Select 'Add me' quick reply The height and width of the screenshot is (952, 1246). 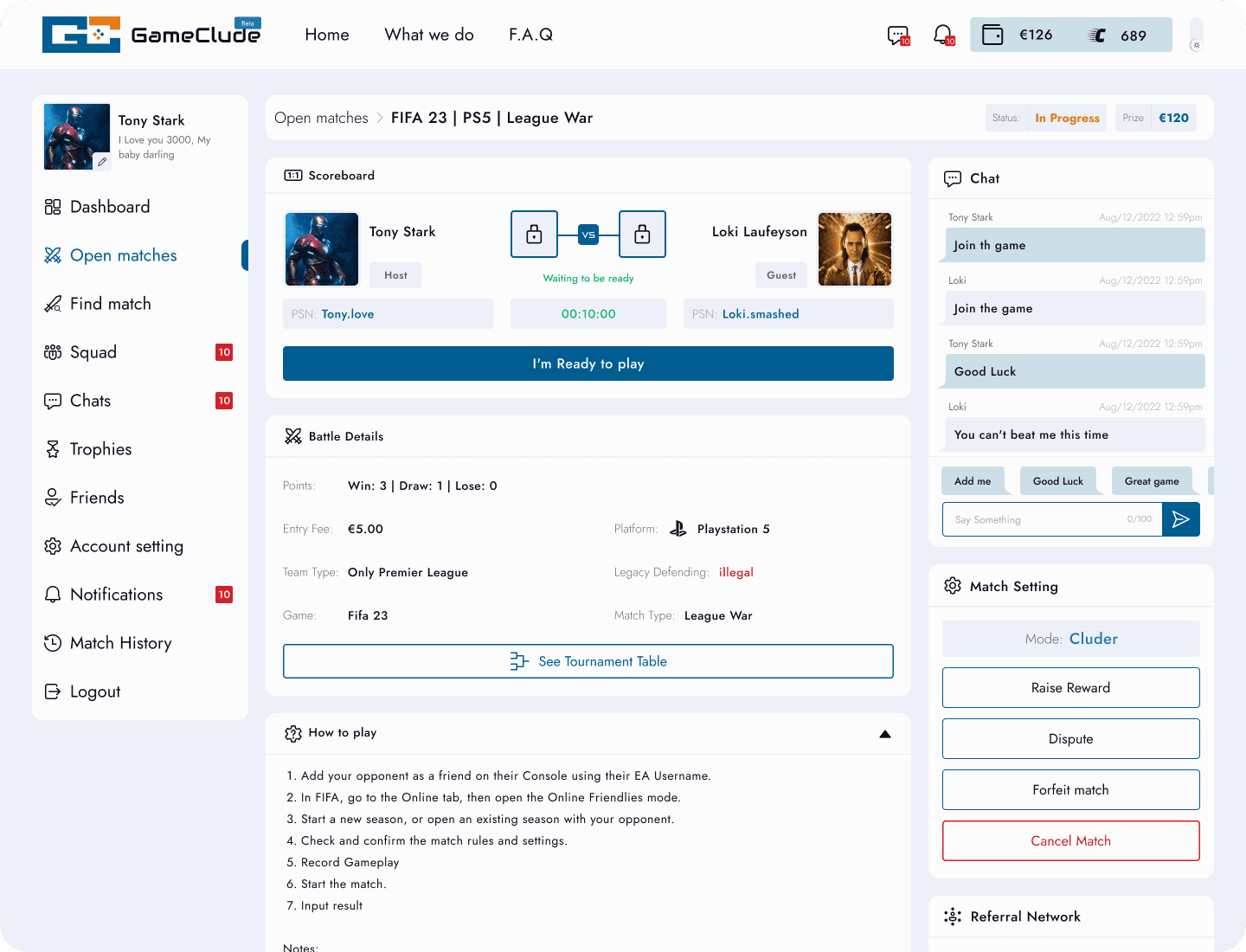(973, 481)
